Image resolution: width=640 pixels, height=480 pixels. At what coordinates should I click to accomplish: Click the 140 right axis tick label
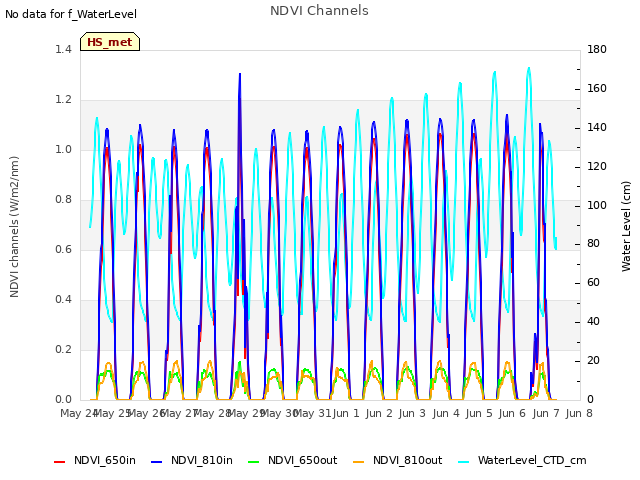597,127
